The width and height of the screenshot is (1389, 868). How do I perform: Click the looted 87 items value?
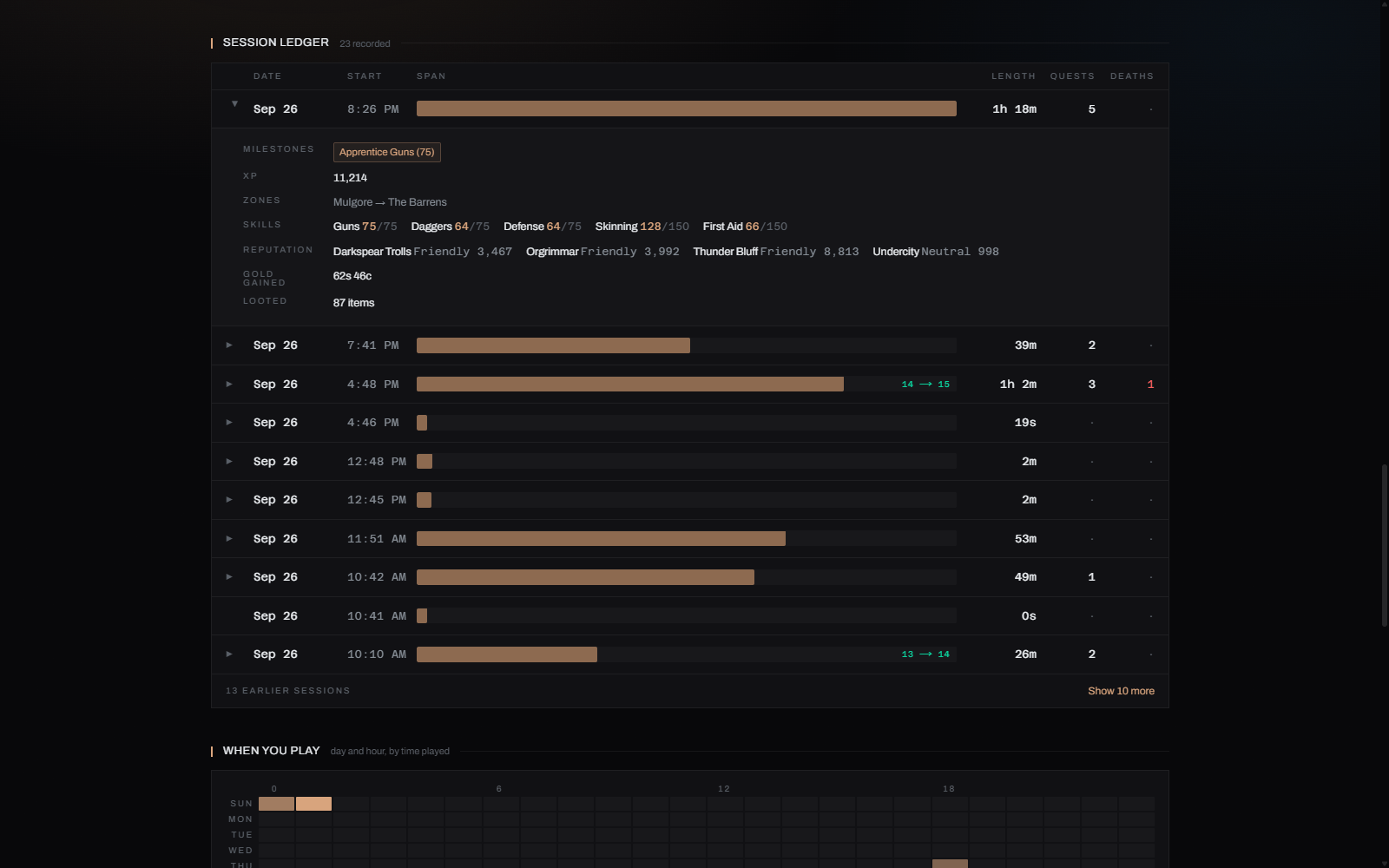coord(354,303)
